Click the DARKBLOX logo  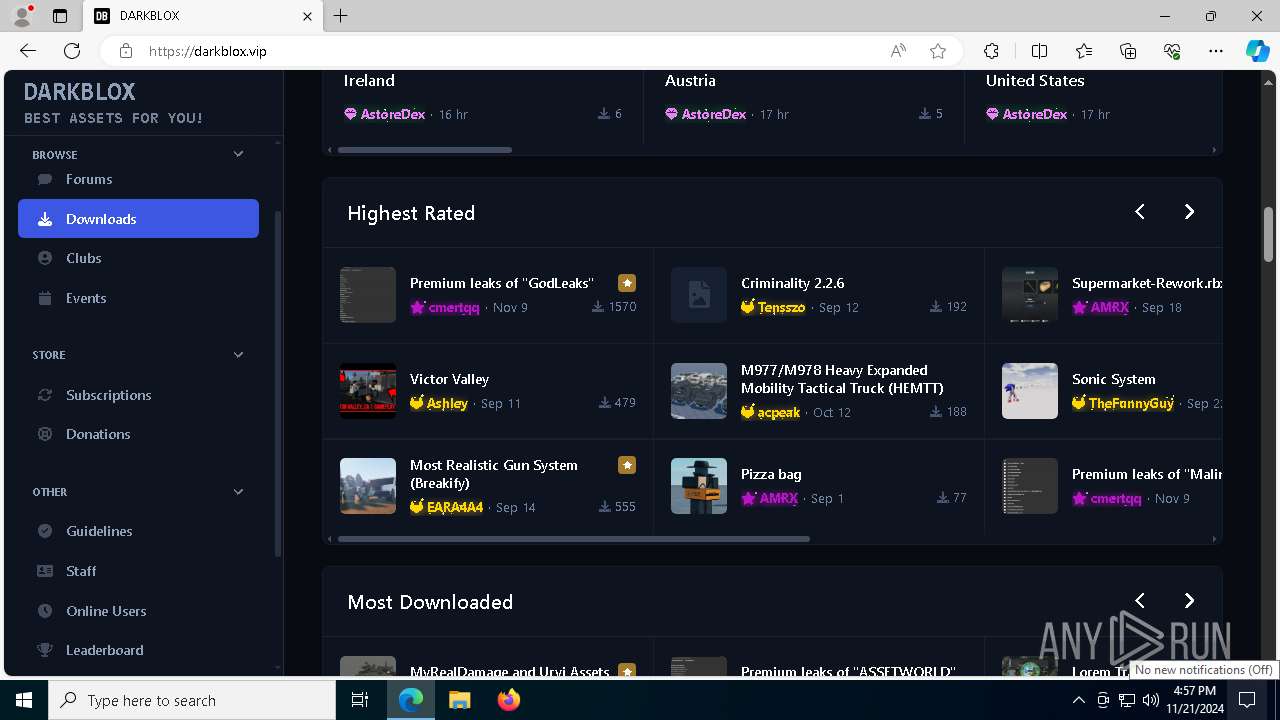[x=80, y=91]
